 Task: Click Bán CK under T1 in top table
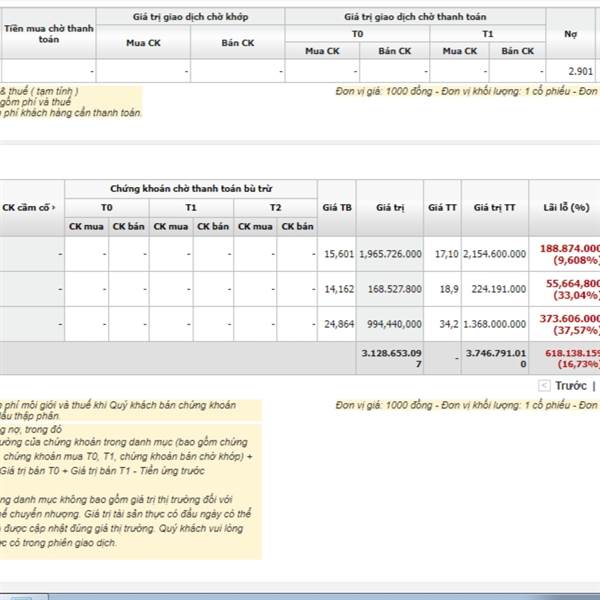pyautogui.click(x=518, y=50)
